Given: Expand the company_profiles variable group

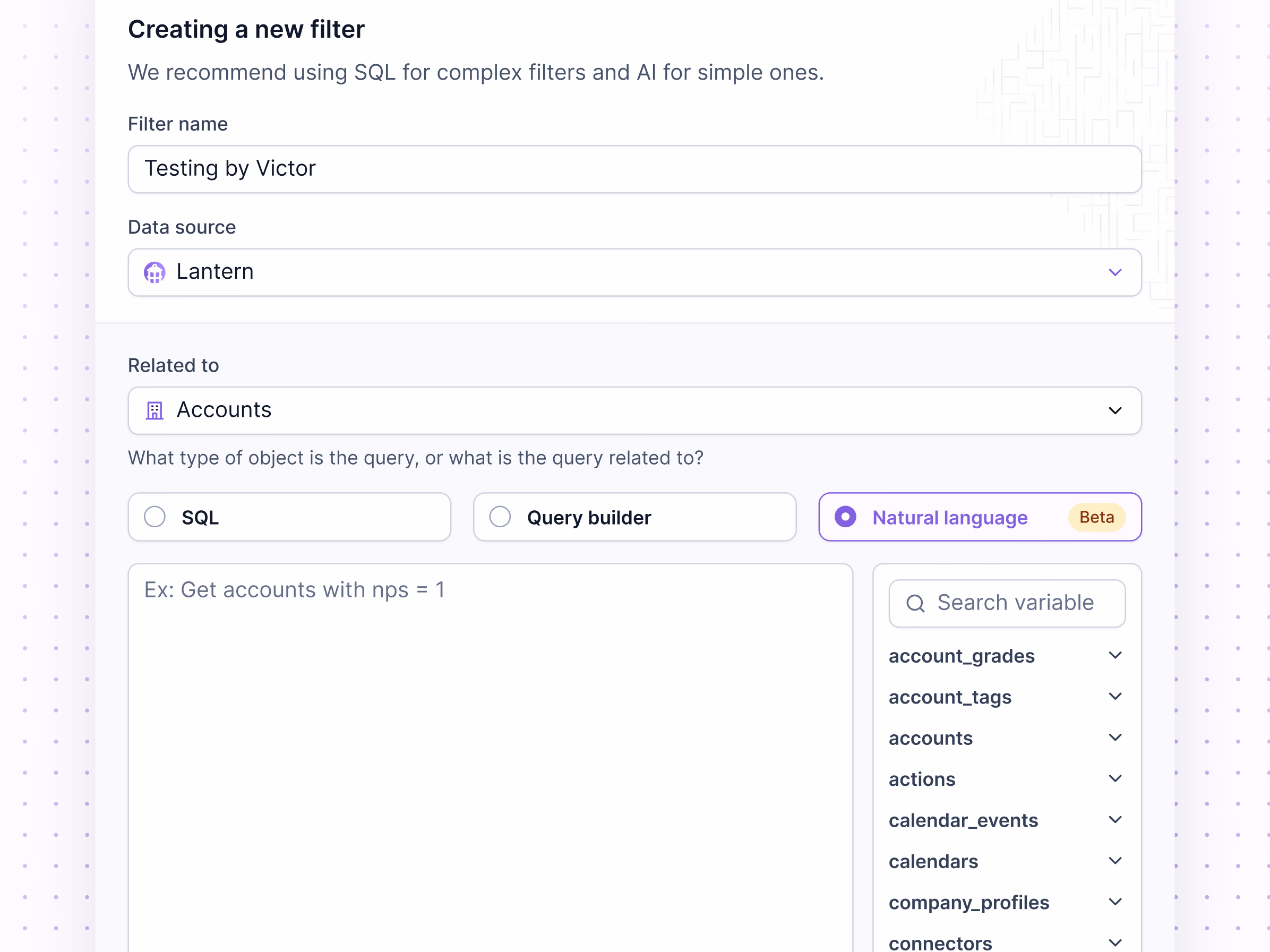Looking at the screenshot, I should (1007, 903).
